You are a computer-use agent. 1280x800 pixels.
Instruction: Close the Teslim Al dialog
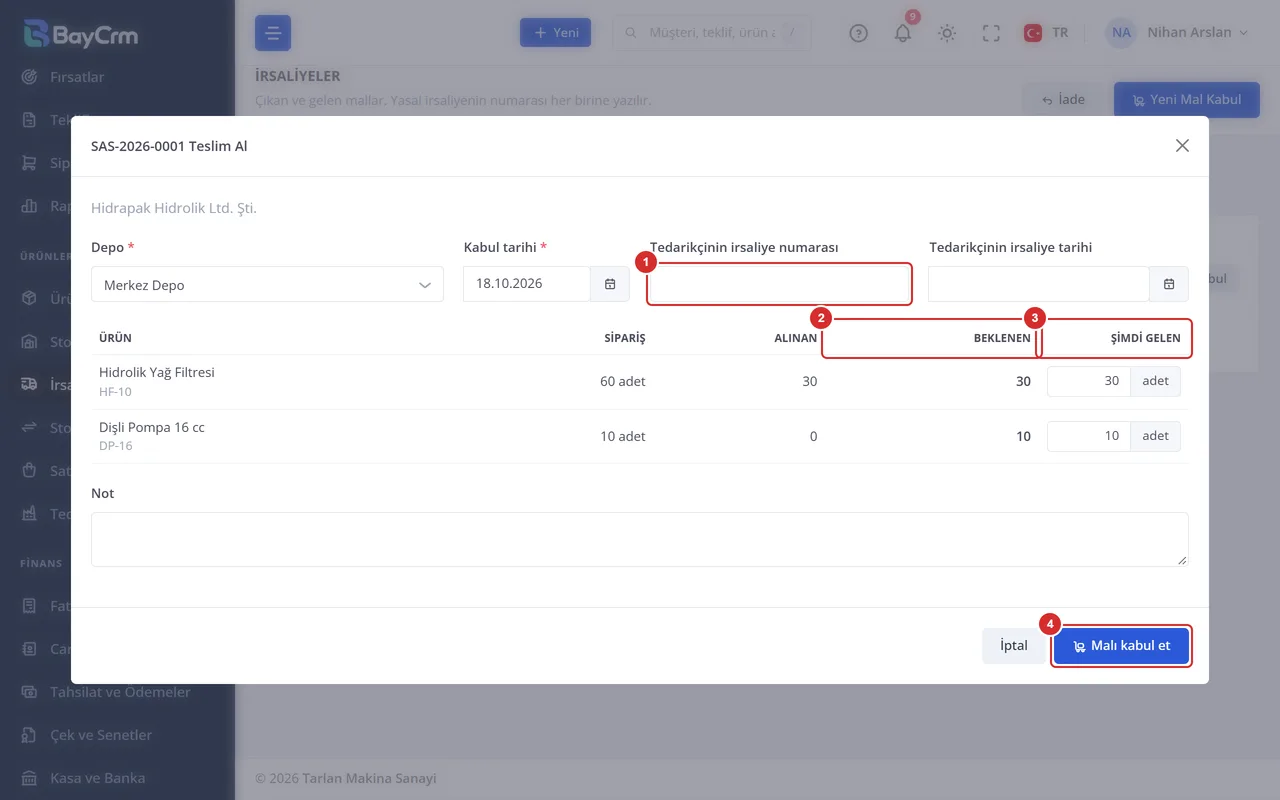(1182, 146)
